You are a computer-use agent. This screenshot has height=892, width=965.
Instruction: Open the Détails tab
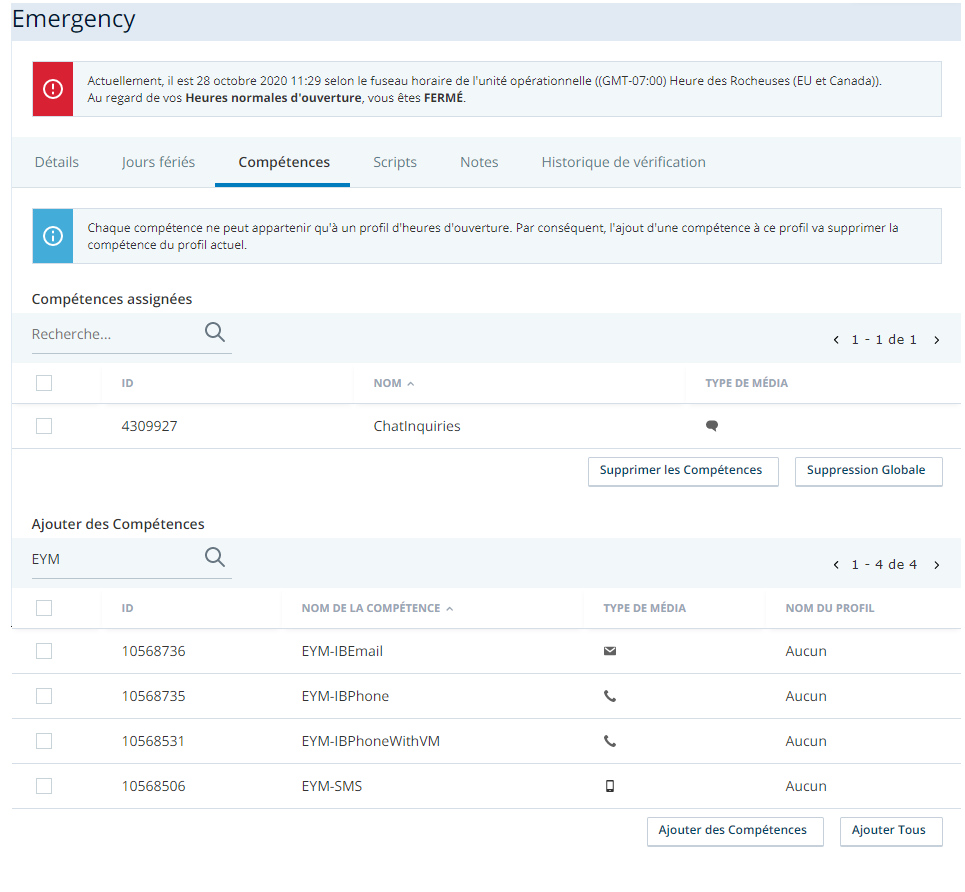(x=57, y=162)
